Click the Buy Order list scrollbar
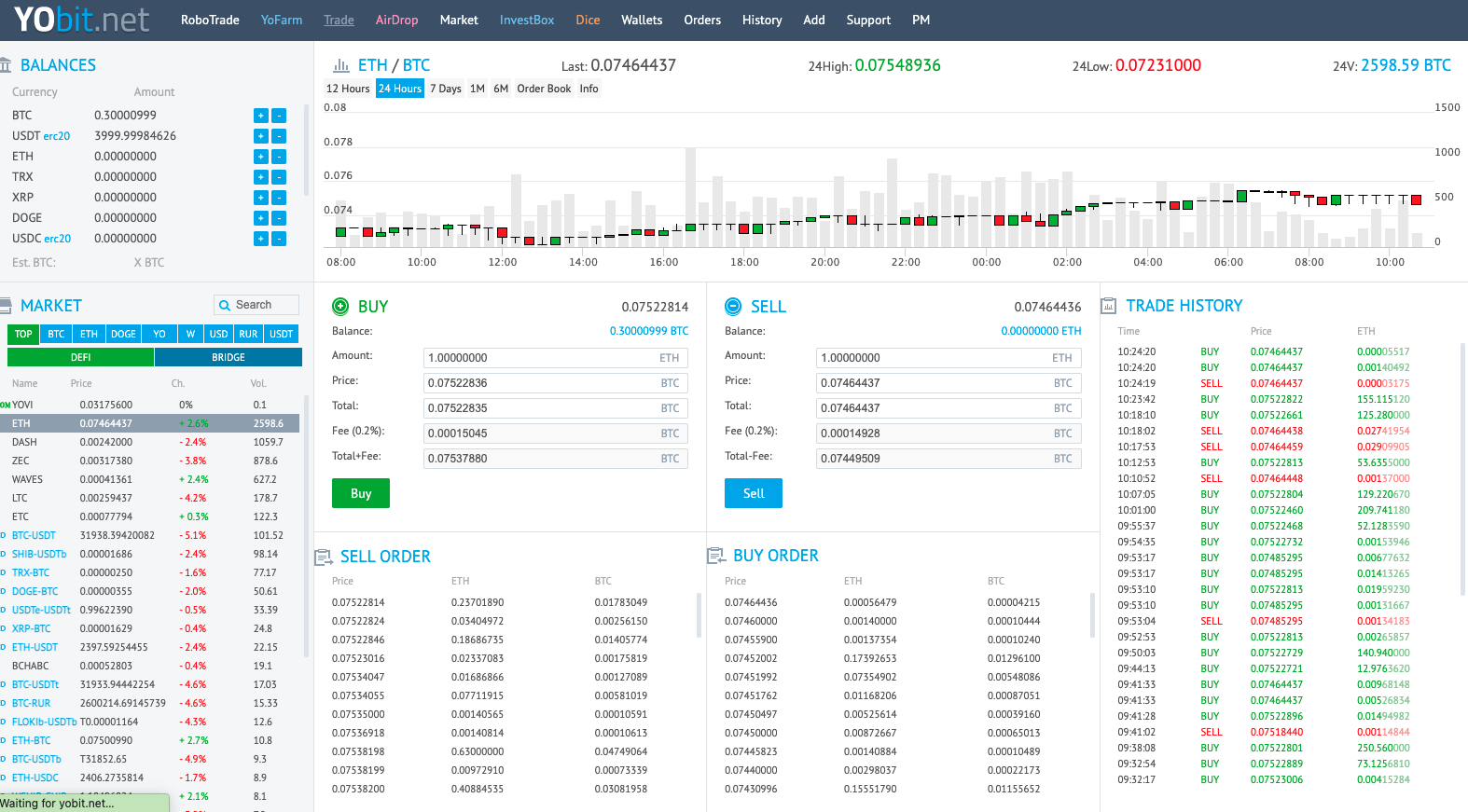 pyautogui.click(x=1091, y=615)
